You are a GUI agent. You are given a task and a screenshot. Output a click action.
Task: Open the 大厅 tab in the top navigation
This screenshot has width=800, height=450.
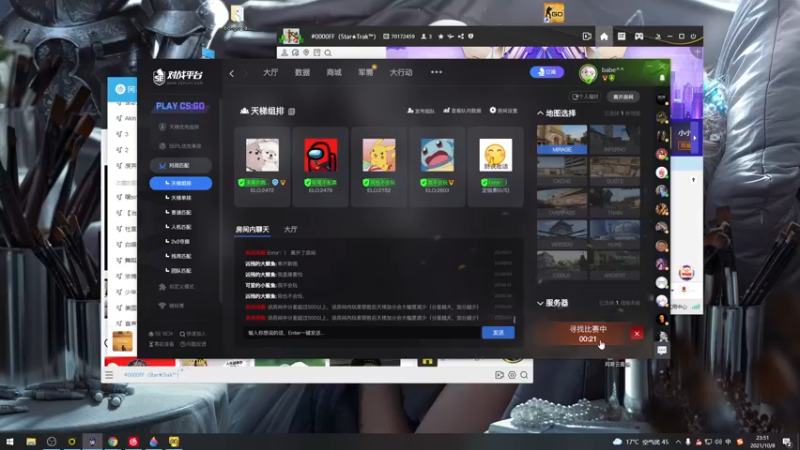(x=270, y=72)
